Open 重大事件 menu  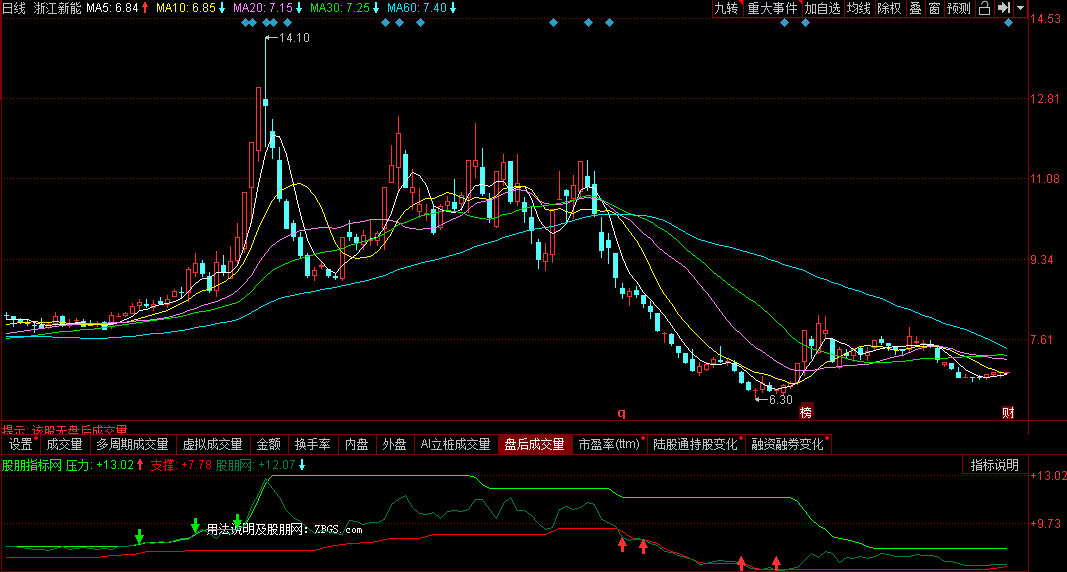[772, 8]
